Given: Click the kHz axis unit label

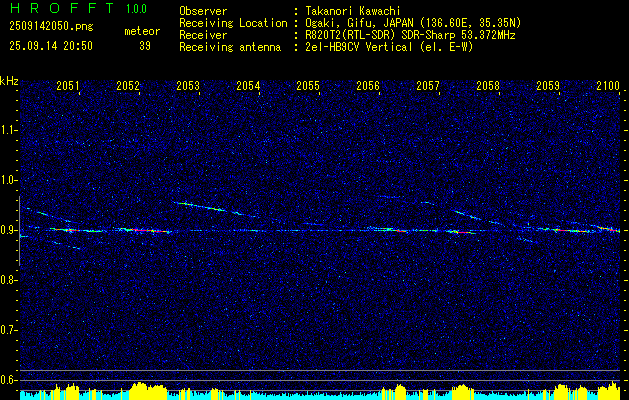Looking at the screenshot, I should pos(9,81).
